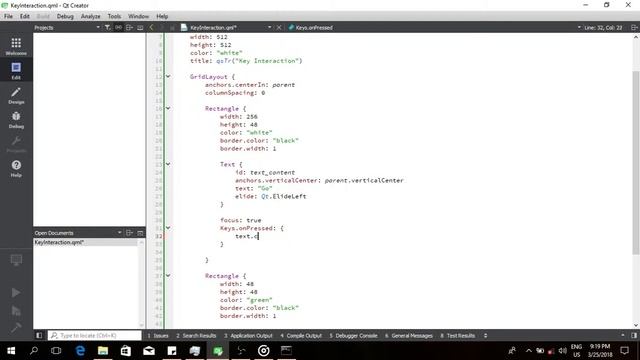Open the Edit menu

click(x=25, y=16)
